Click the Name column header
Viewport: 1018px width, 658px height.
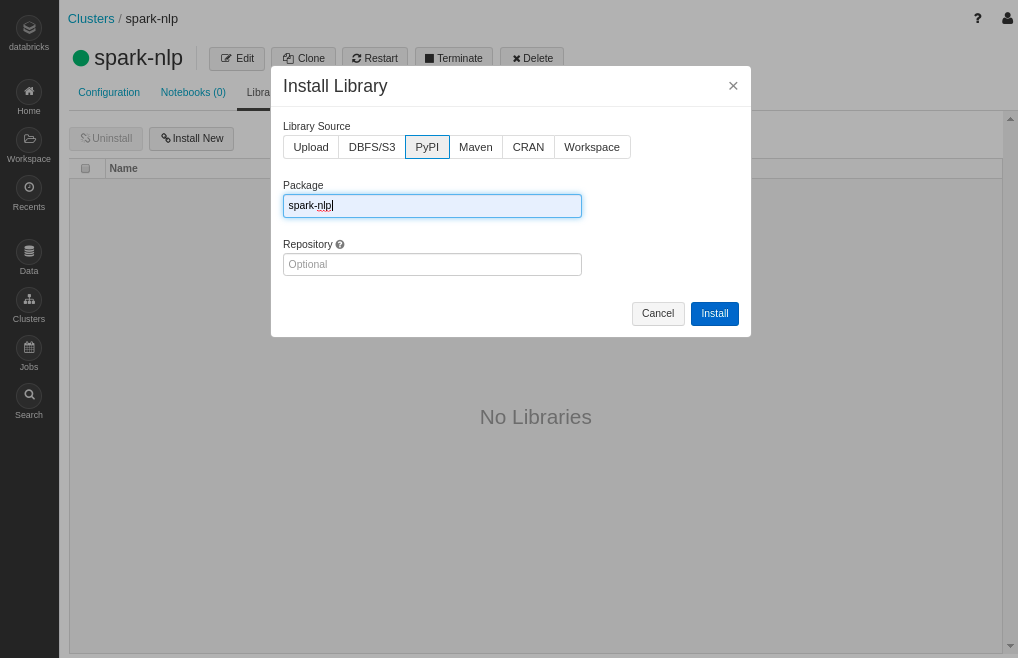[123, 169]
